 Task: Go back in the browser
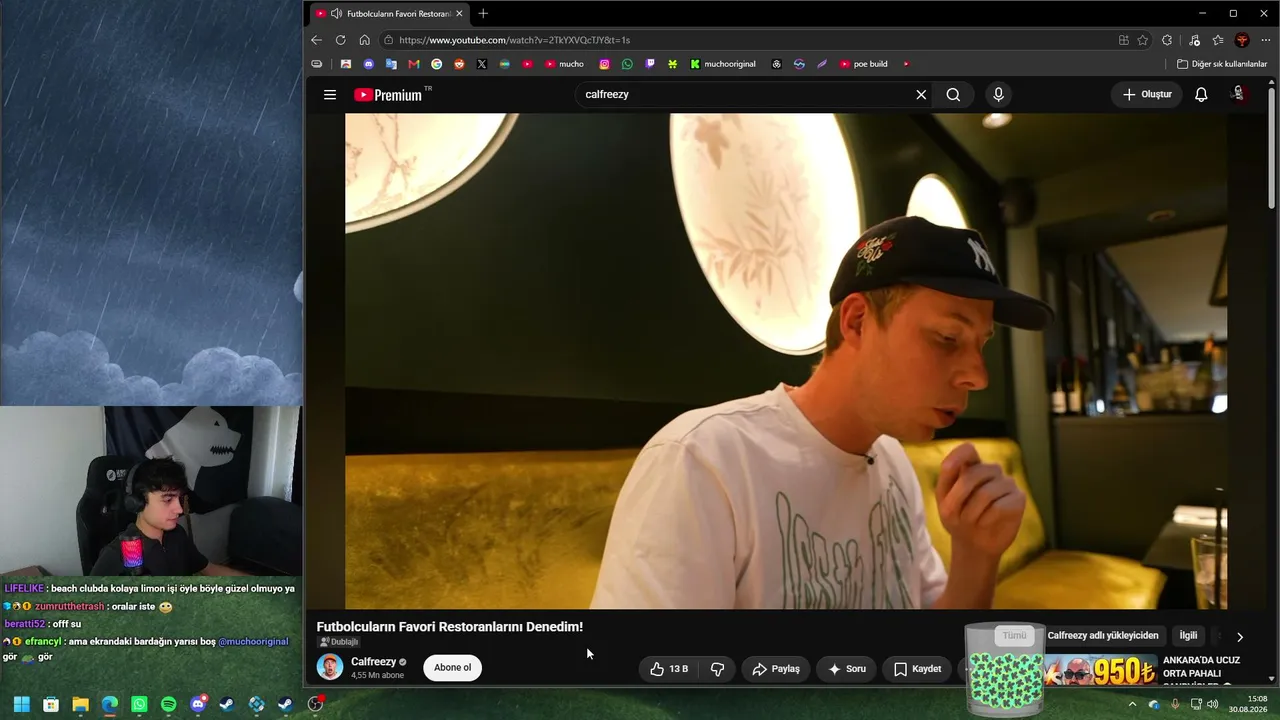[316, 40]
